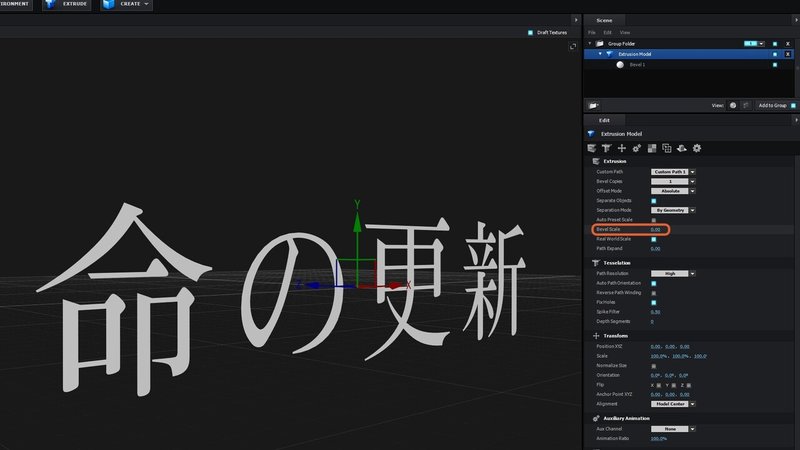Enable the Flip Y checkbox
Screen dimensions: 800x450
click(673, 385)
